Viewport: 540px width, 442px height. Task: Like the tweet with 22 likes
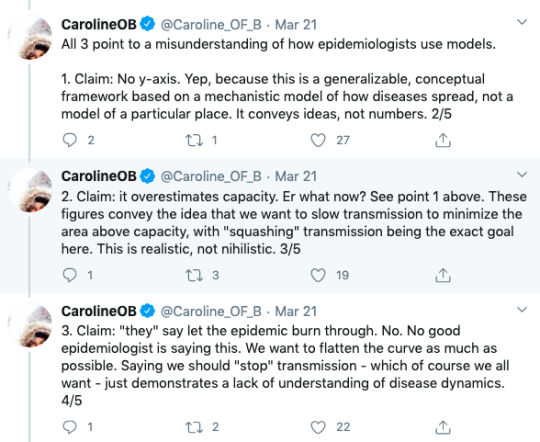click(x=318, y=427)
